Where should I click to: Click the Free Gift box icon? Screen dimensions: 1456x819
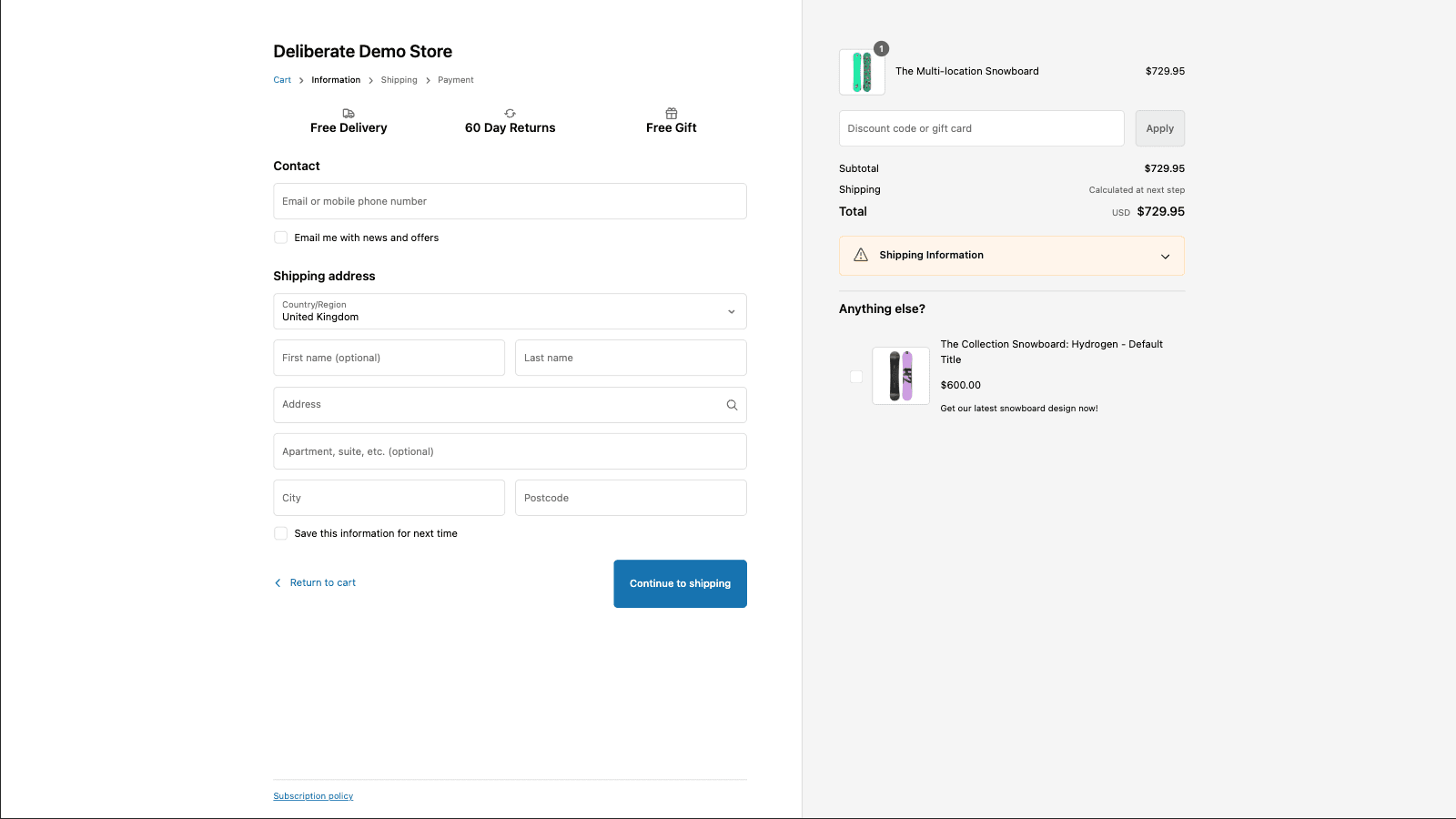(671, 113)
